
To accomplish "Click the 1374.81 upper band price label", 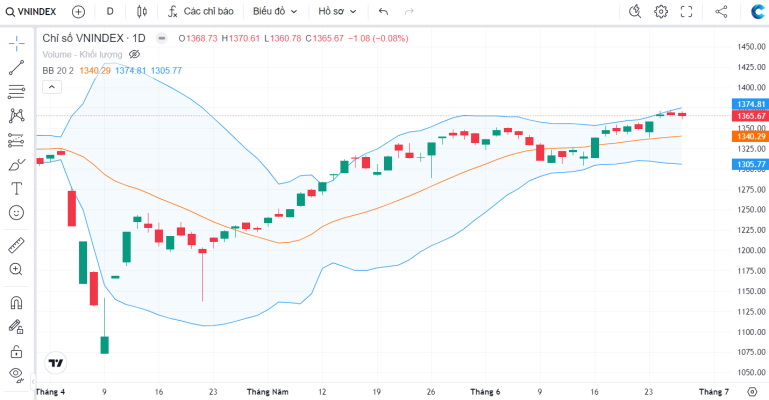I will (x=750, y=104).
